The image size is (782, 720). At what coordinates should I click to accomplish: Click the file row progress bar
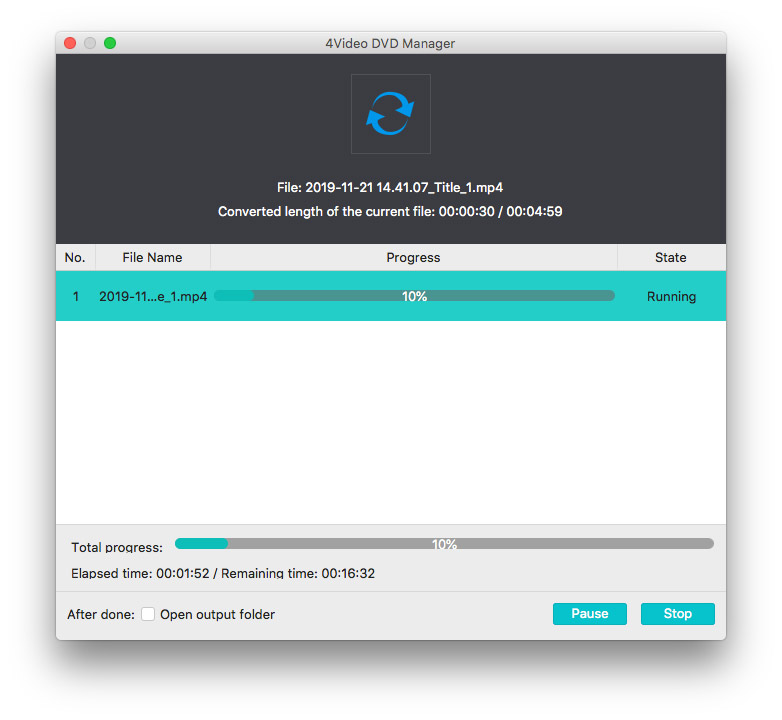(414, 296)
